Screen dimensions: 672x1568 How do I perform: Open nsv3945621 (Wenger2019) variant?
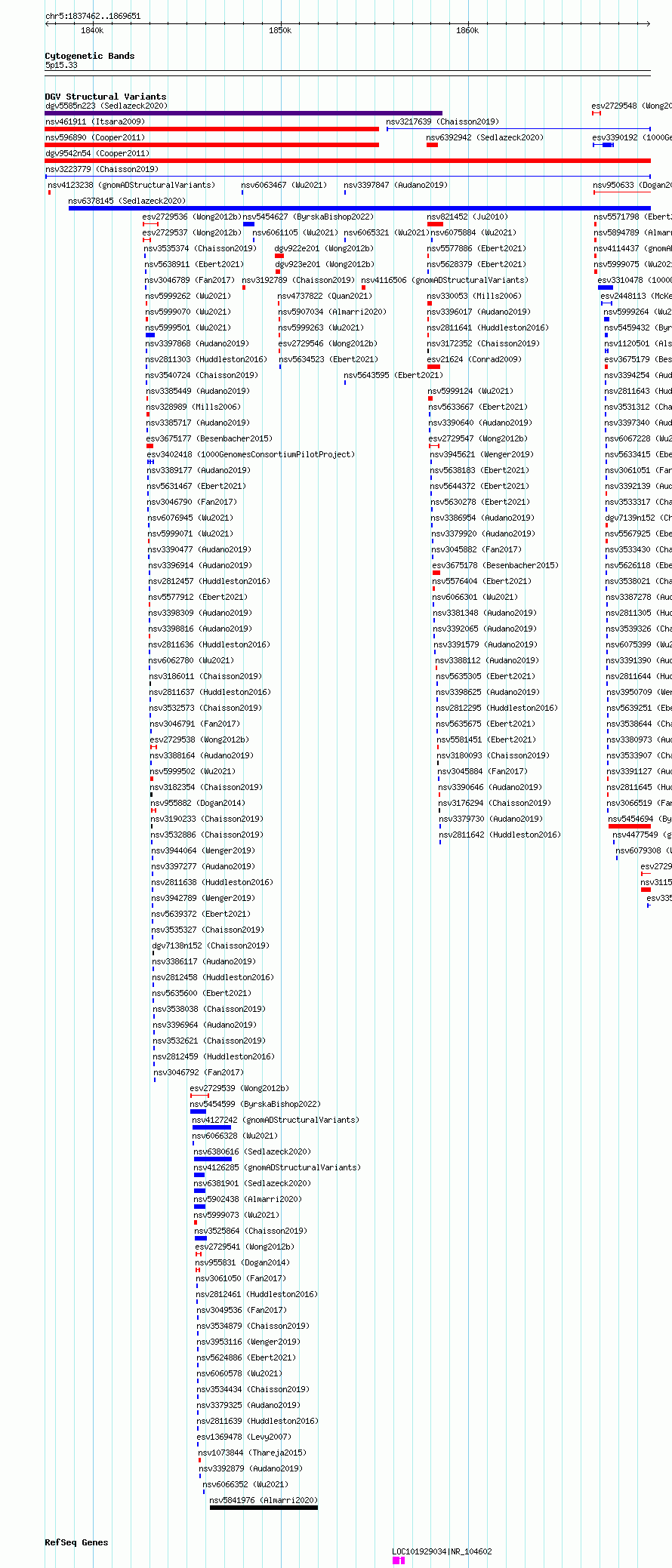pyautogui.click(x=482, y=454)
